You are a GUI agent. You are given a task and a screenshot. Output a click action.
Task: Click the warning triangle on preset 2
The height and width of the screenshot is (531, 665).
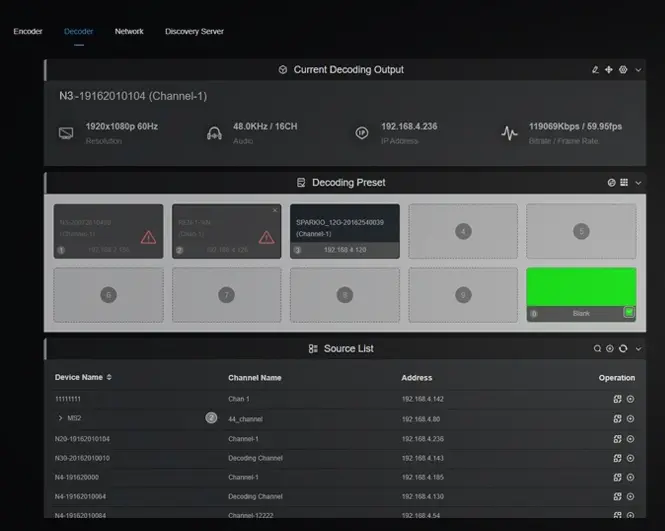(x=266, y=238)
